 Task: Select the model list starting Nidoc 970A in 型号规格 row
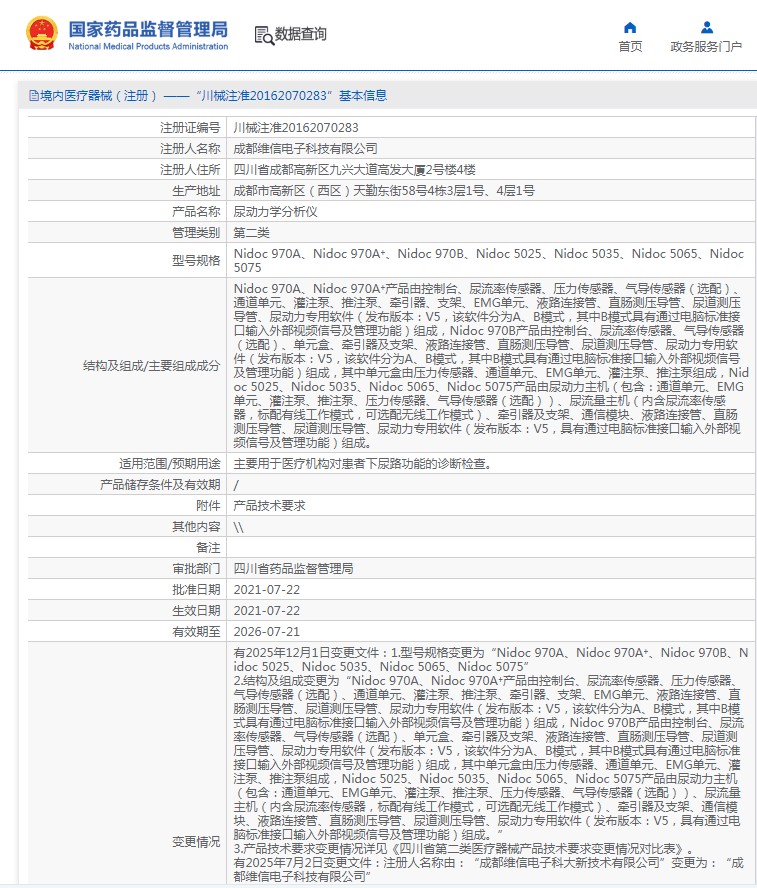(489, 261)
